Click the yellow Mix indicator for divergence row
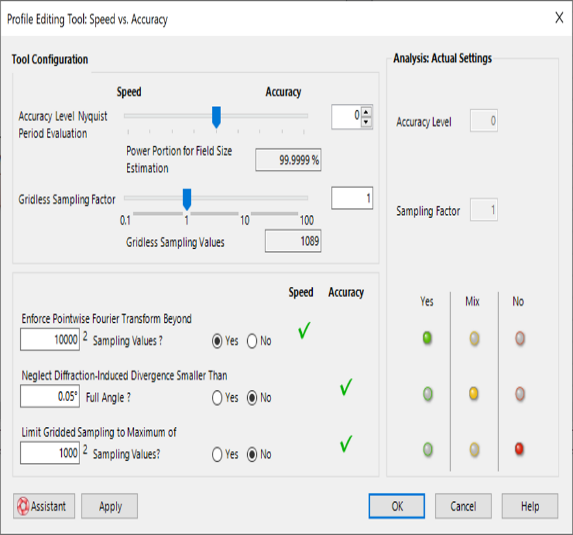Viewport: 573px width, 535px height. [474, 394]
